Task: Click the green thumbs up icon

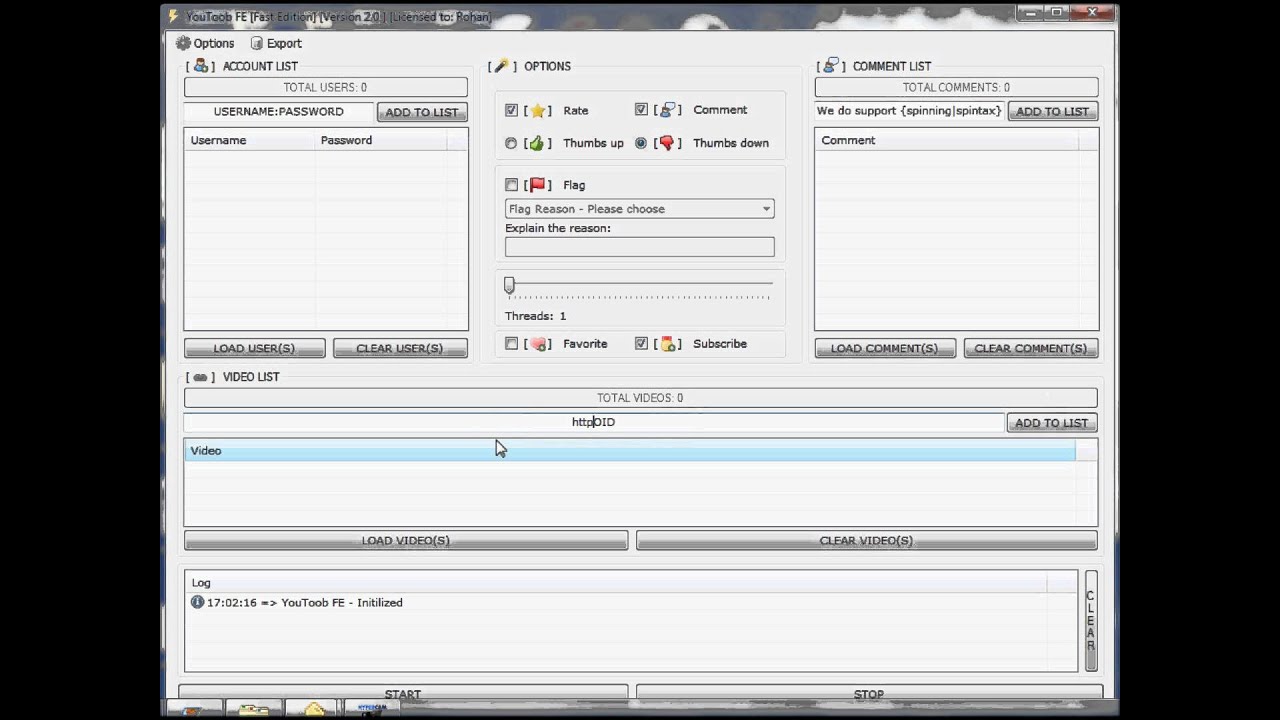Action: (537, 143)
